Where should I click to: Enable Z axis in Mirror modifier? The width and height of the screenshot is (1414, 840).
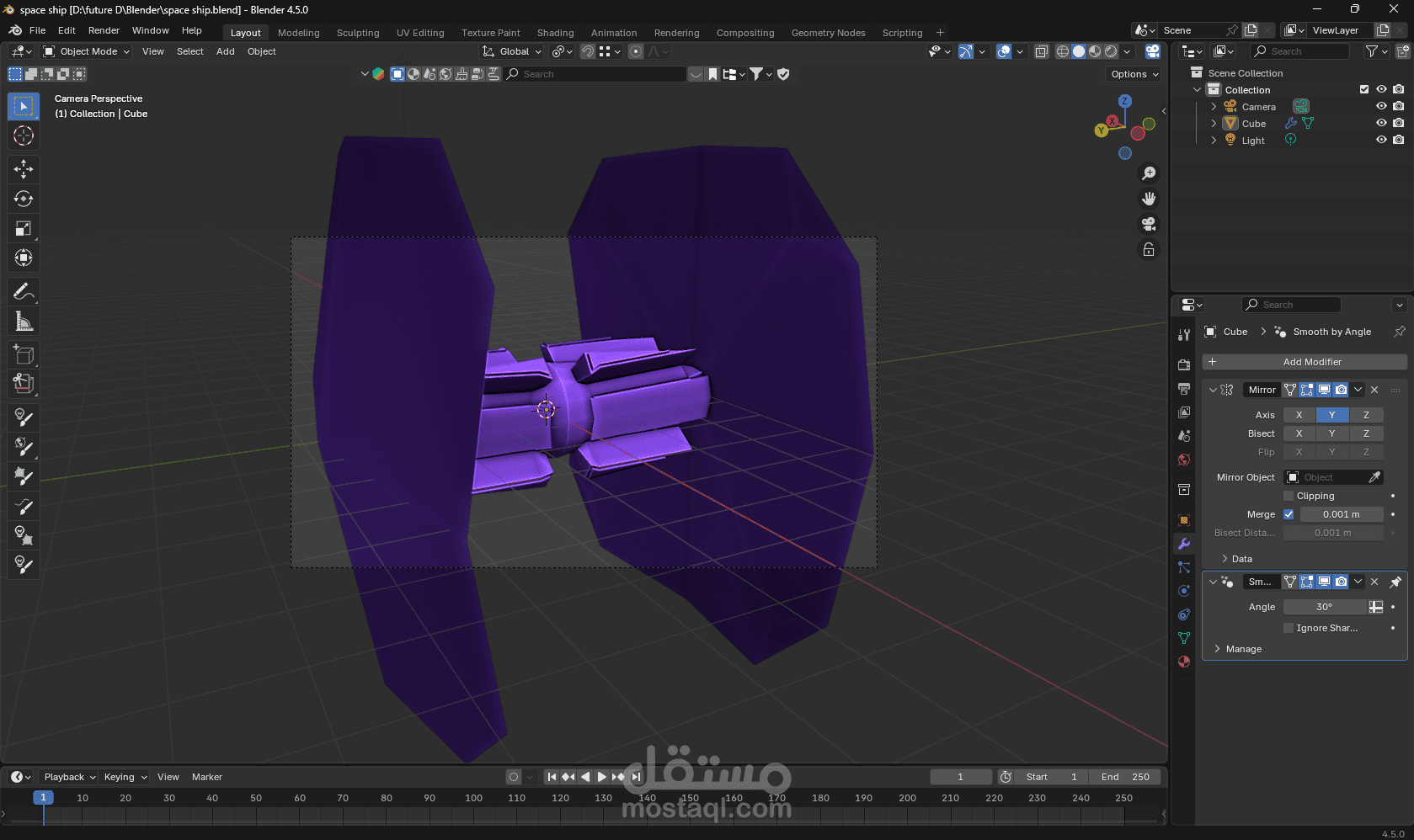pos(1366,415)
